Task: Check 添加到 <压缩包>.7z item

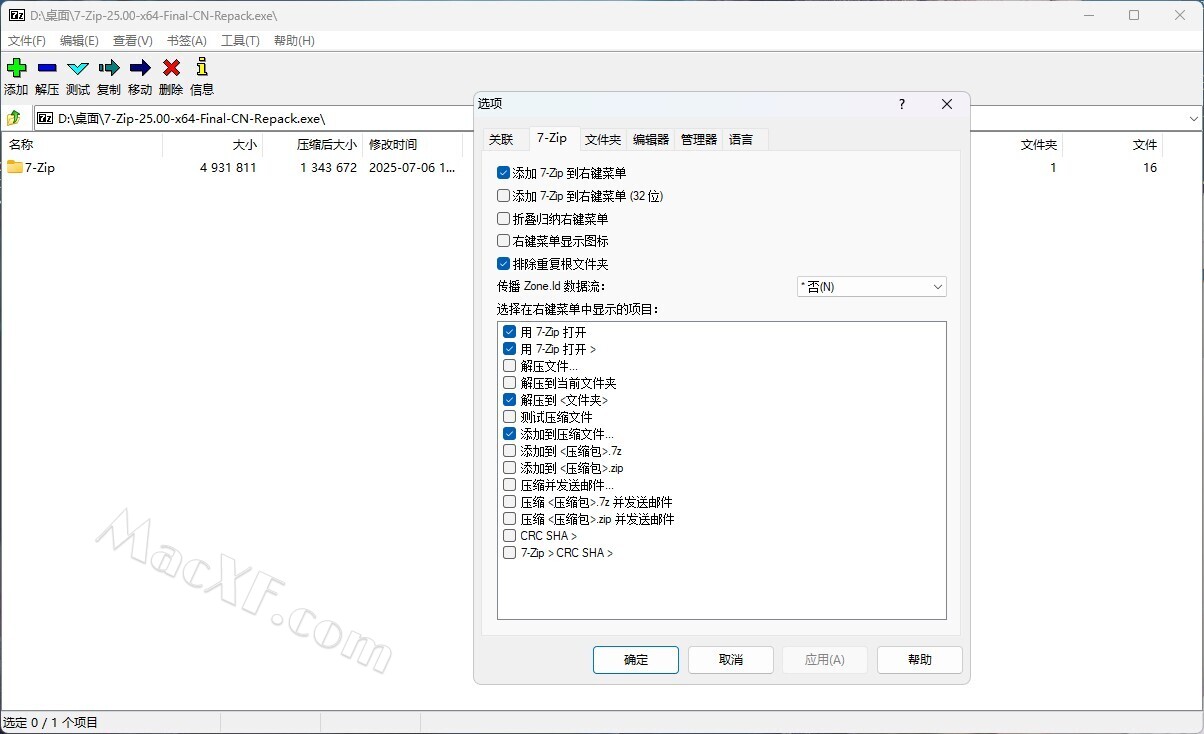Action: [x=510, y=451]
